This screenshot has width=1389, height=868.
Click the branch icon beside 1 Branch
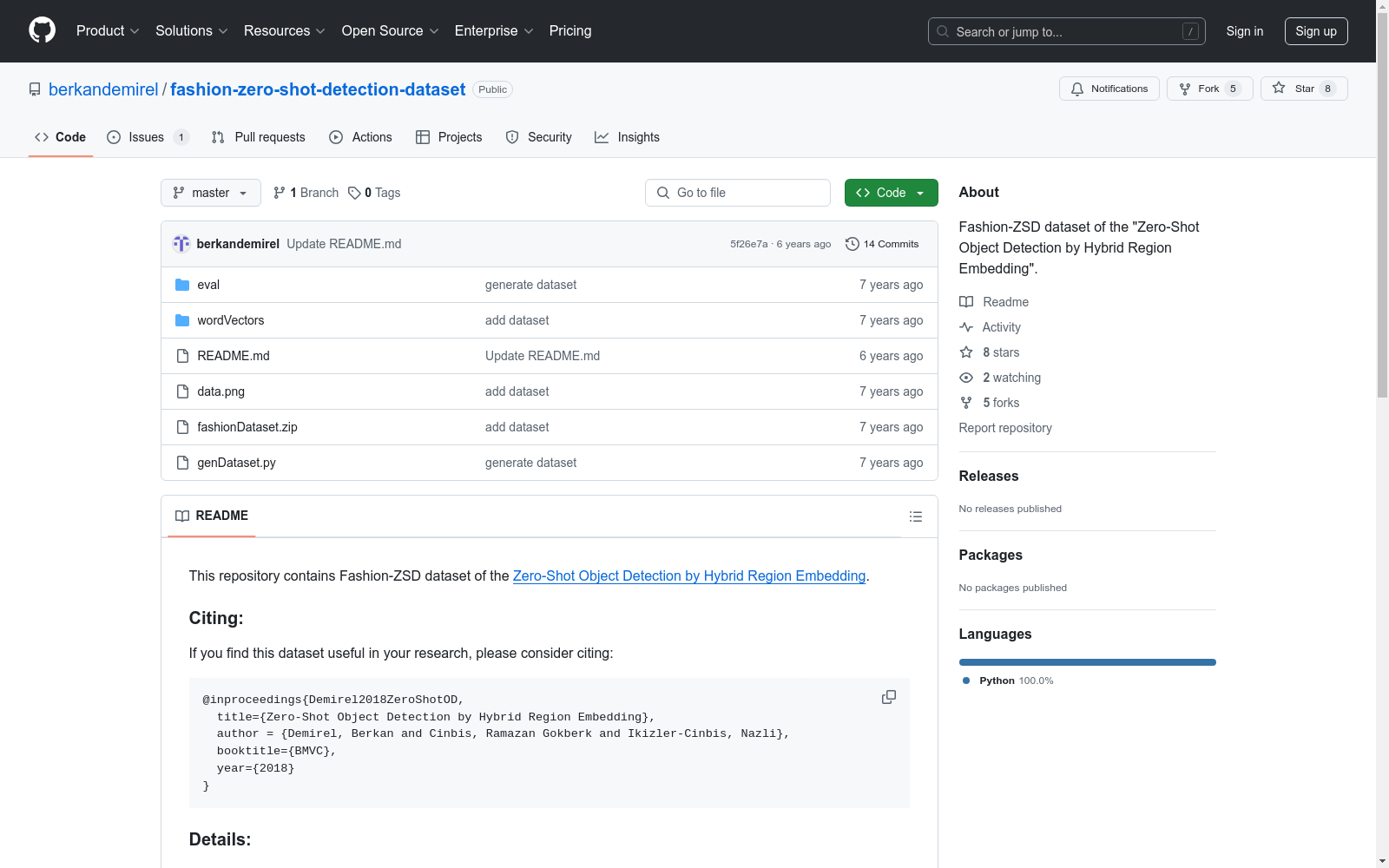(x=280, y=193)
